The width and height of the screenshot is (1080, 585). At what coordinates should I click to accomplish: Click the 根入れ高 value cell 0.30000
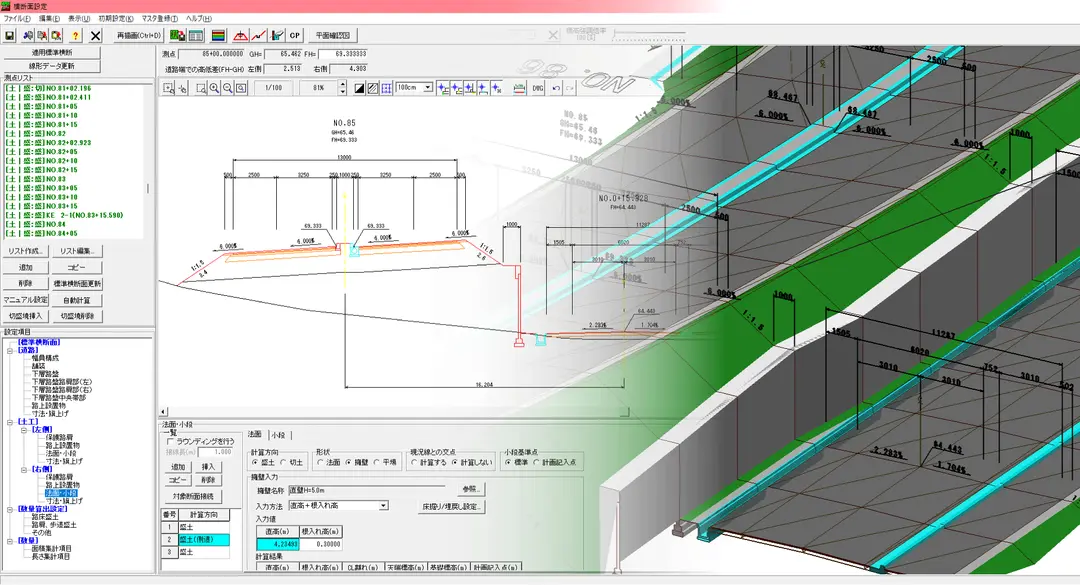321,544
